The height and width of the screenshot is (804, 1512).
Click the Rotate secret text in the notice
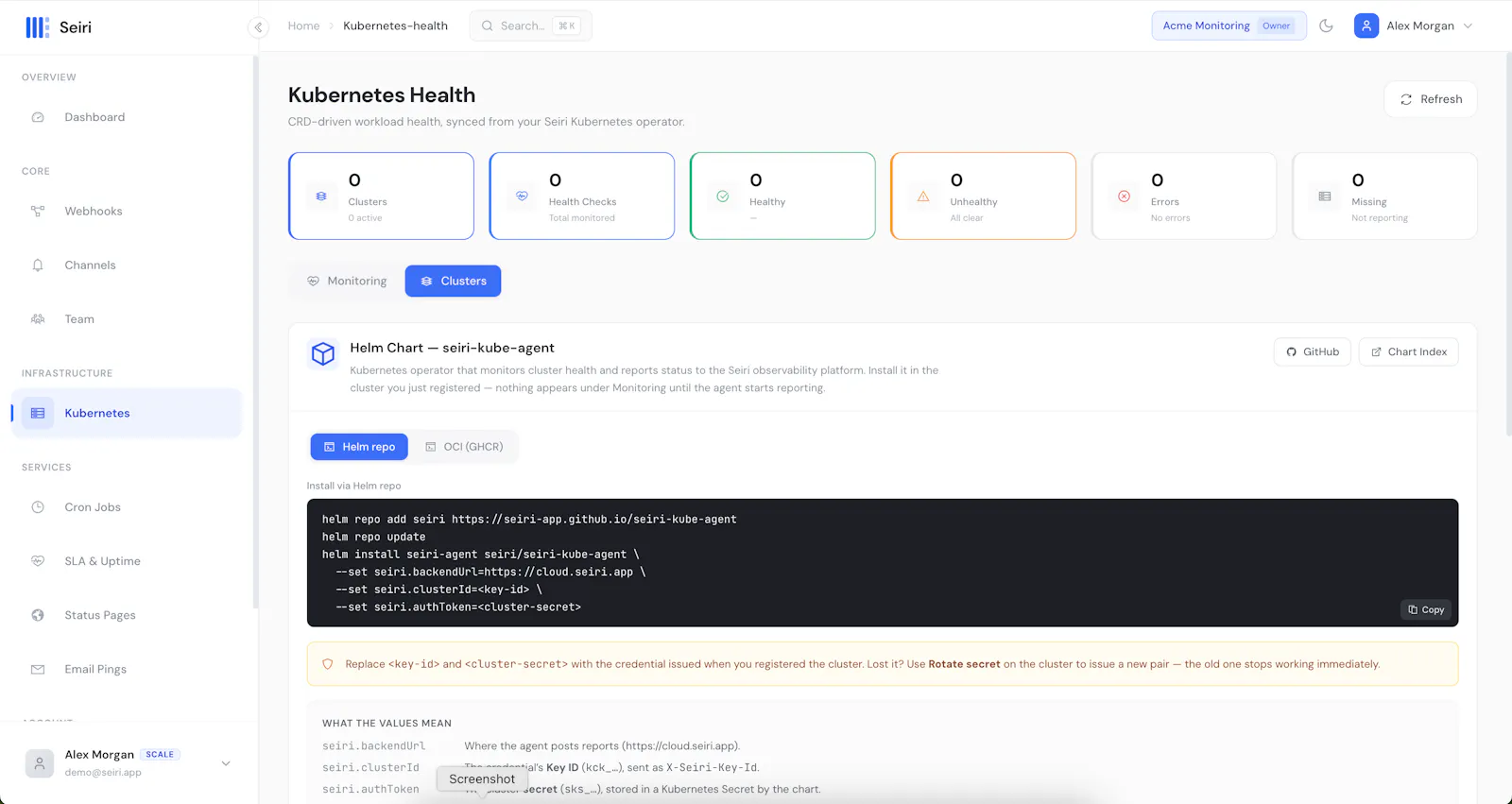coord(964,664)
